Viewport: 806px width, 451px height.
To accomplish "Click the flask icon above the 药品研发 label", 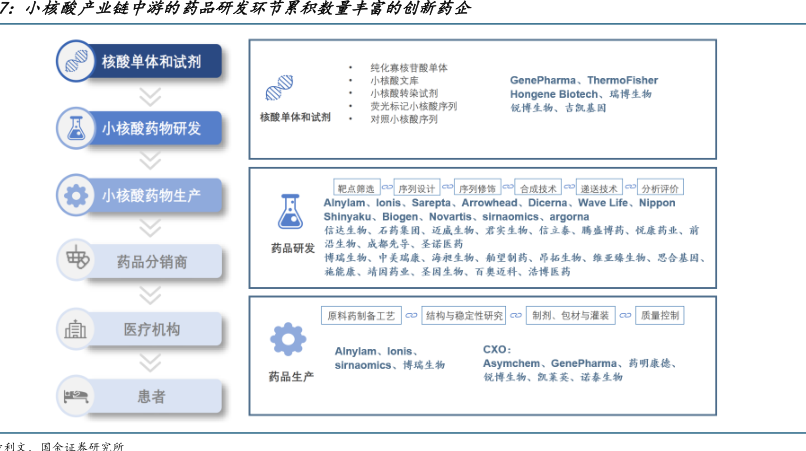I will [291, 213].
